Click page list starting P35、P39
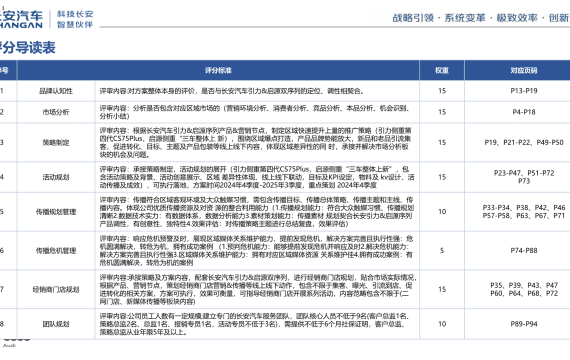 click(x=524, y=289)
